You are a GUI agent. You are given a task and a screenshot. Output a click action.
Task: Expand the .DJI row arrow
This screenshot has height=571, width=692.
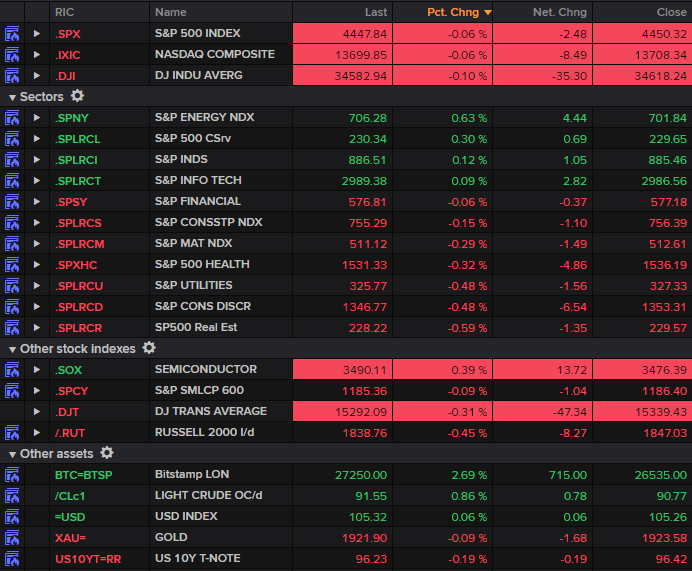37,76
